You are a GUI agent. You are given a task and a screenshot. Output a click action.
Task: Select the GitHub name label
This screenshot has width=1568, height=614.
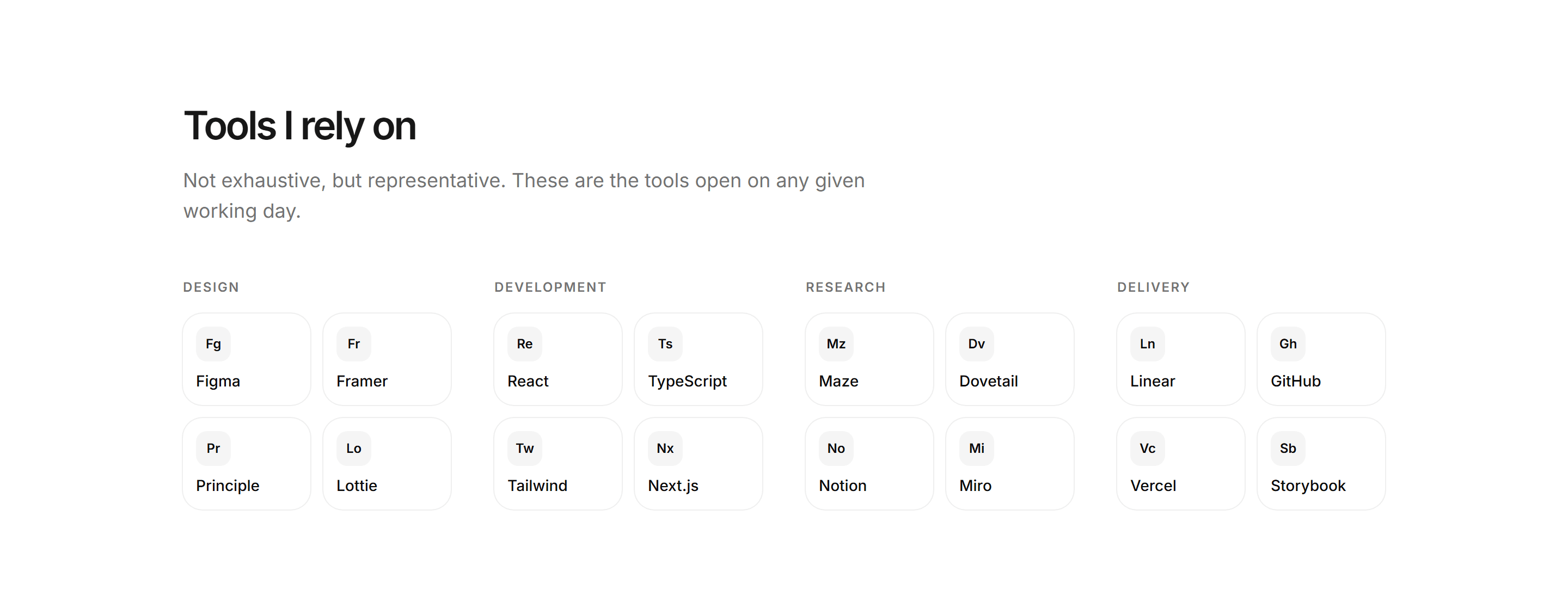click(1296, 382)
